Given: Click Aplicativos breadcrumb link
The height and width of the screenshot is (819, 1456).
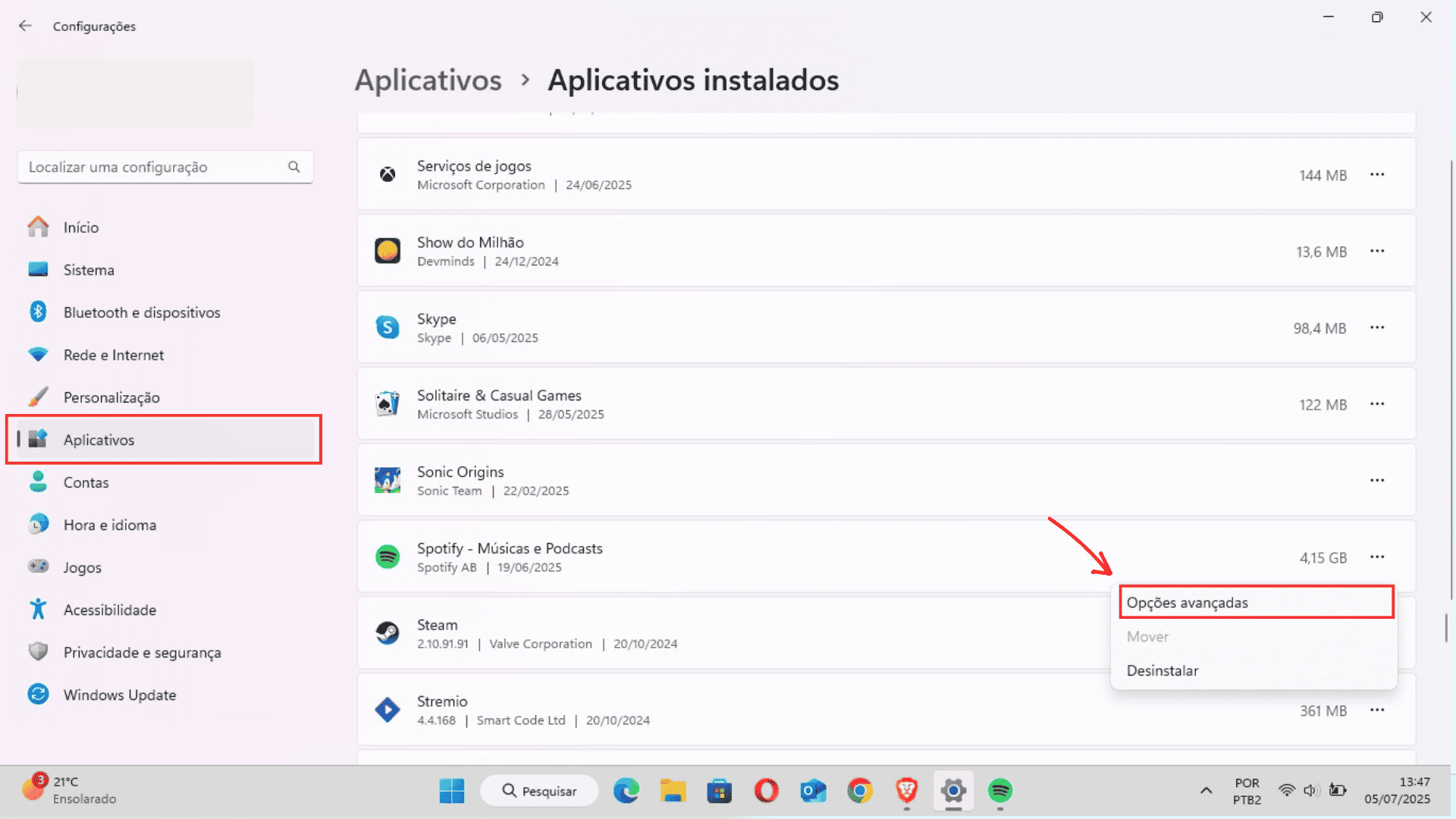Looking at the screenshot, I should pos(428,80).
